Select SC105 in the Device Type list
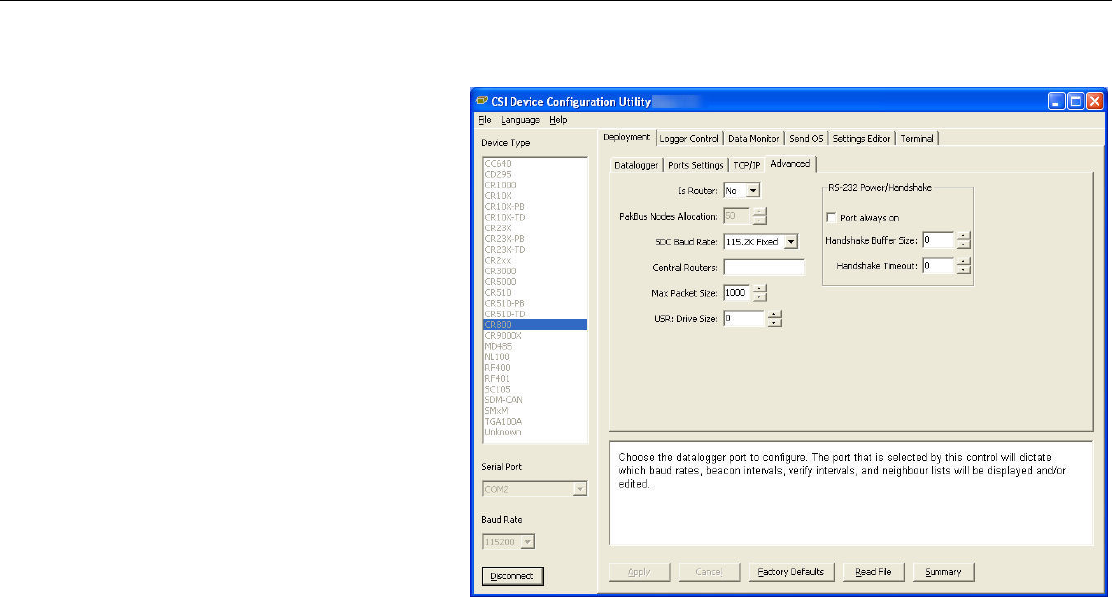 (x=535, y=389)
